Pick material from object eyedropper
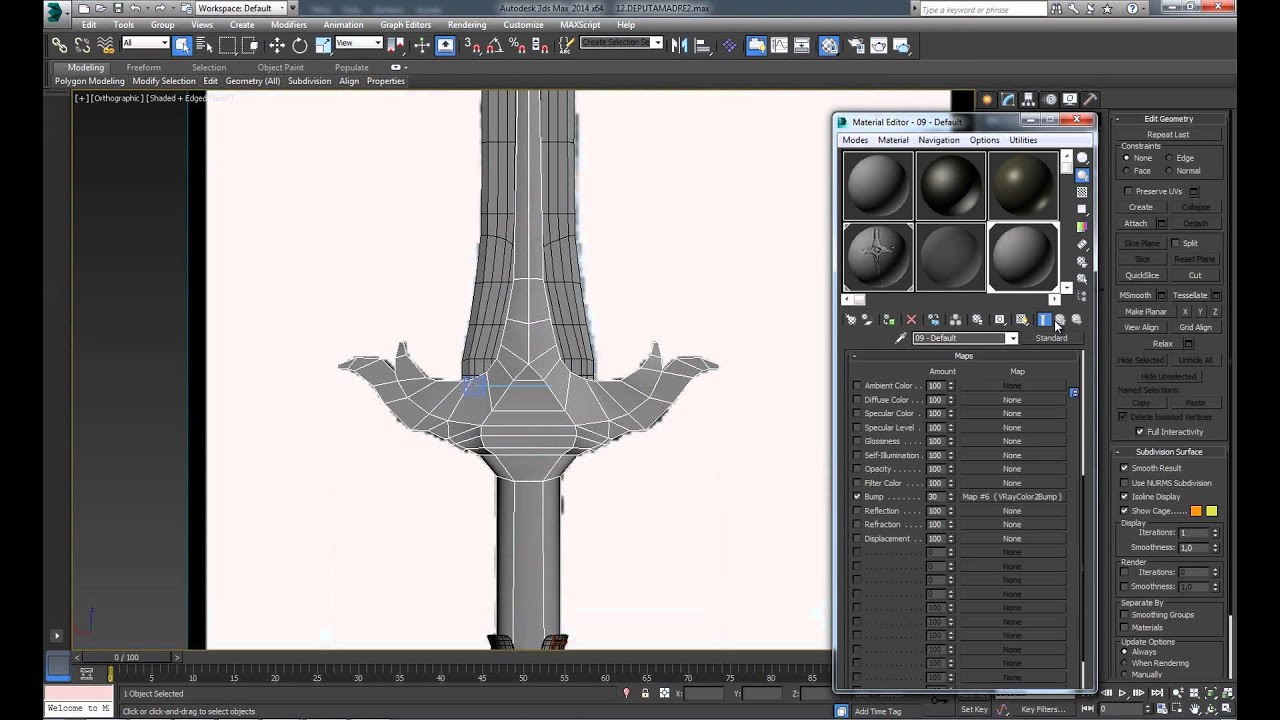The height and width of the screenshot is (720, 1280). (900, 338)
